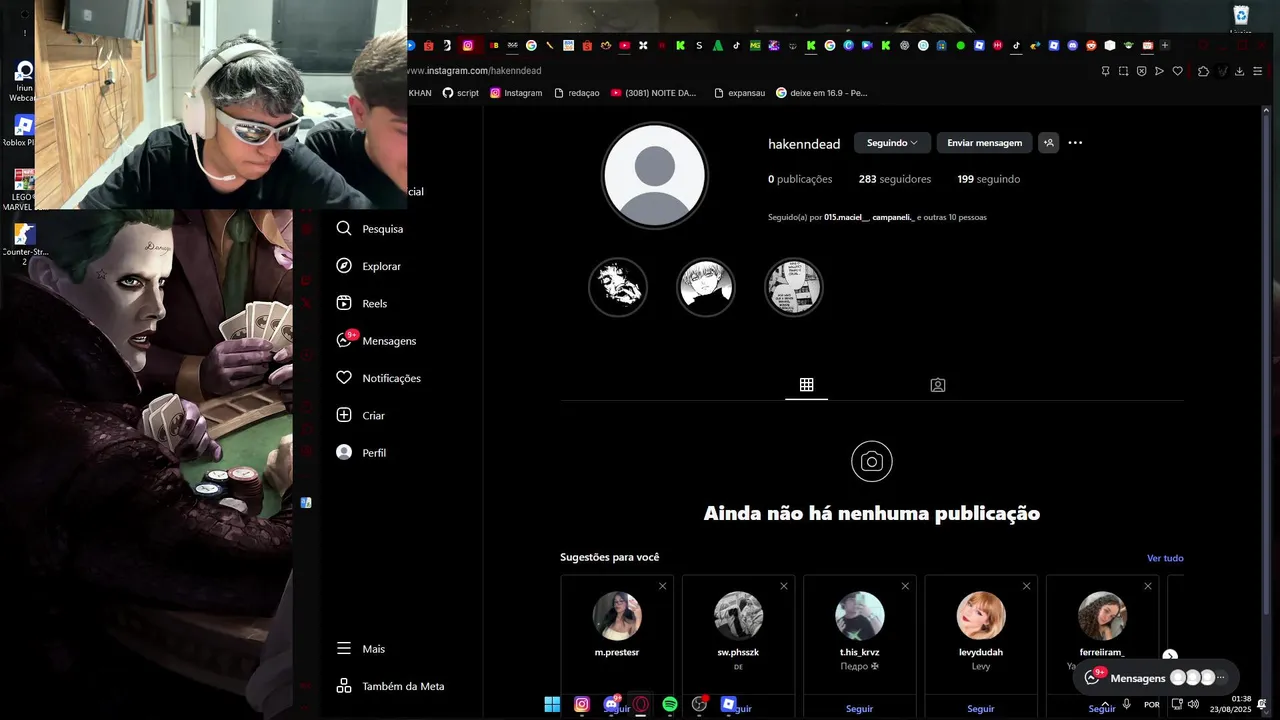Image resolution: width=1280 pixels, height=720 pixels.
Task: Dismiss m.prestesr suggestion card
Action: [x=662, y=586]
